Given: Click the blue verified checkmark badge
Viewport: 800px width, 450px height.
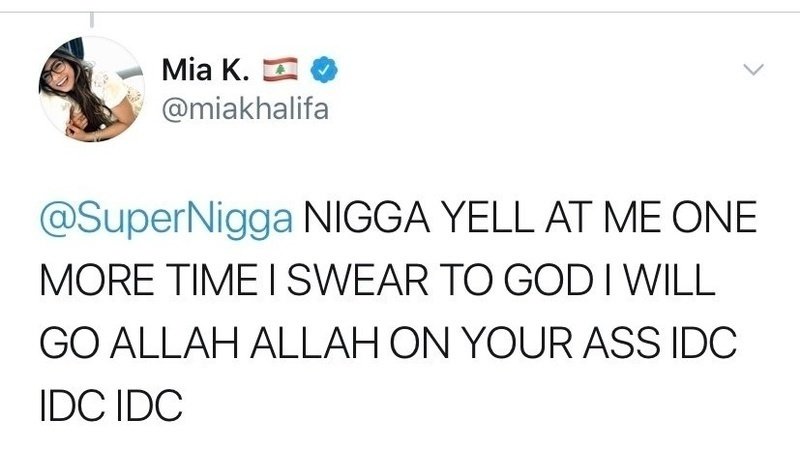Looking at the screenshot, I should [x=324, y=70].
